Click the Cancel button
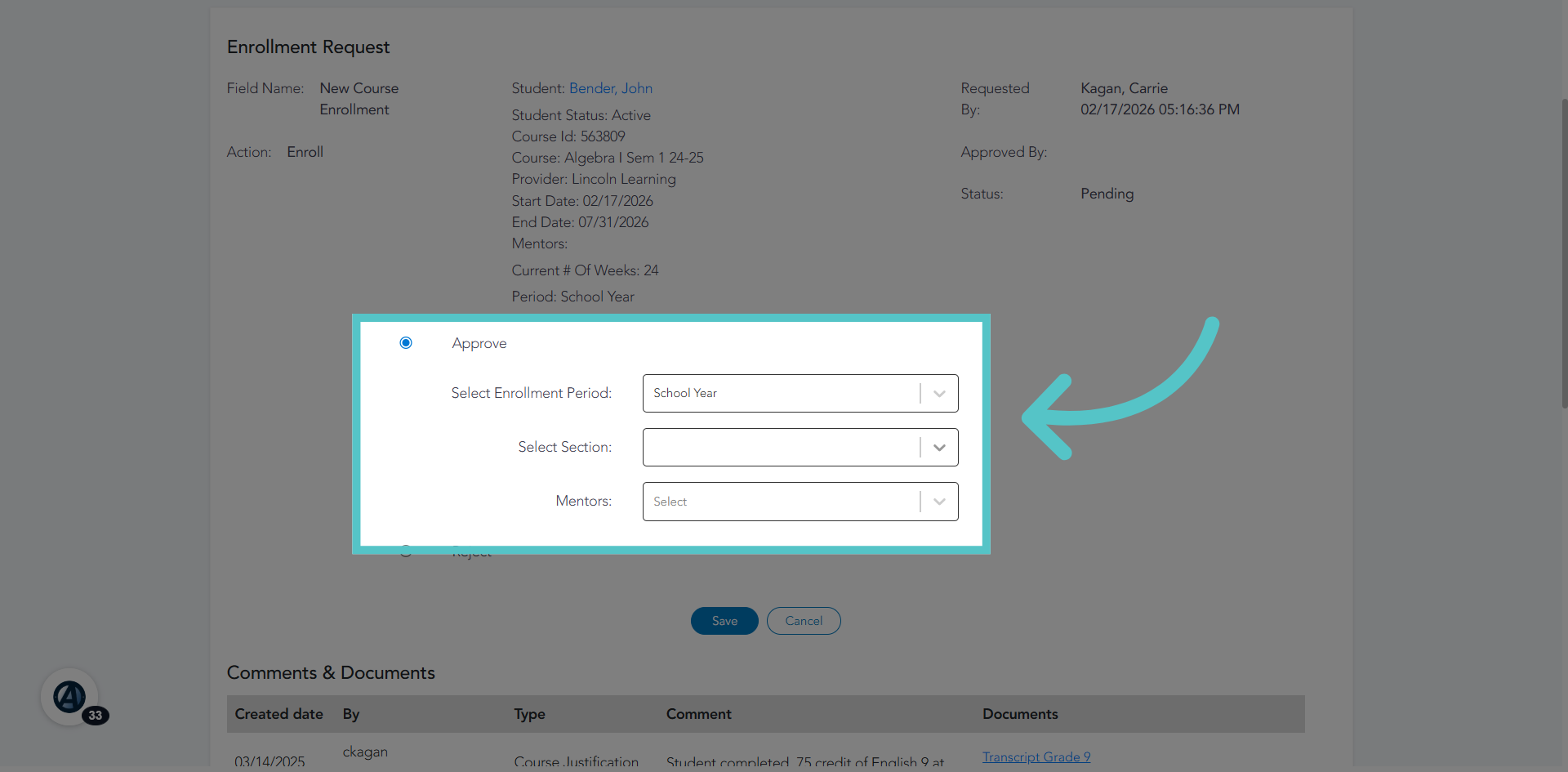The width and height of the screenshot is (1568, 772). tap(804, 621)
